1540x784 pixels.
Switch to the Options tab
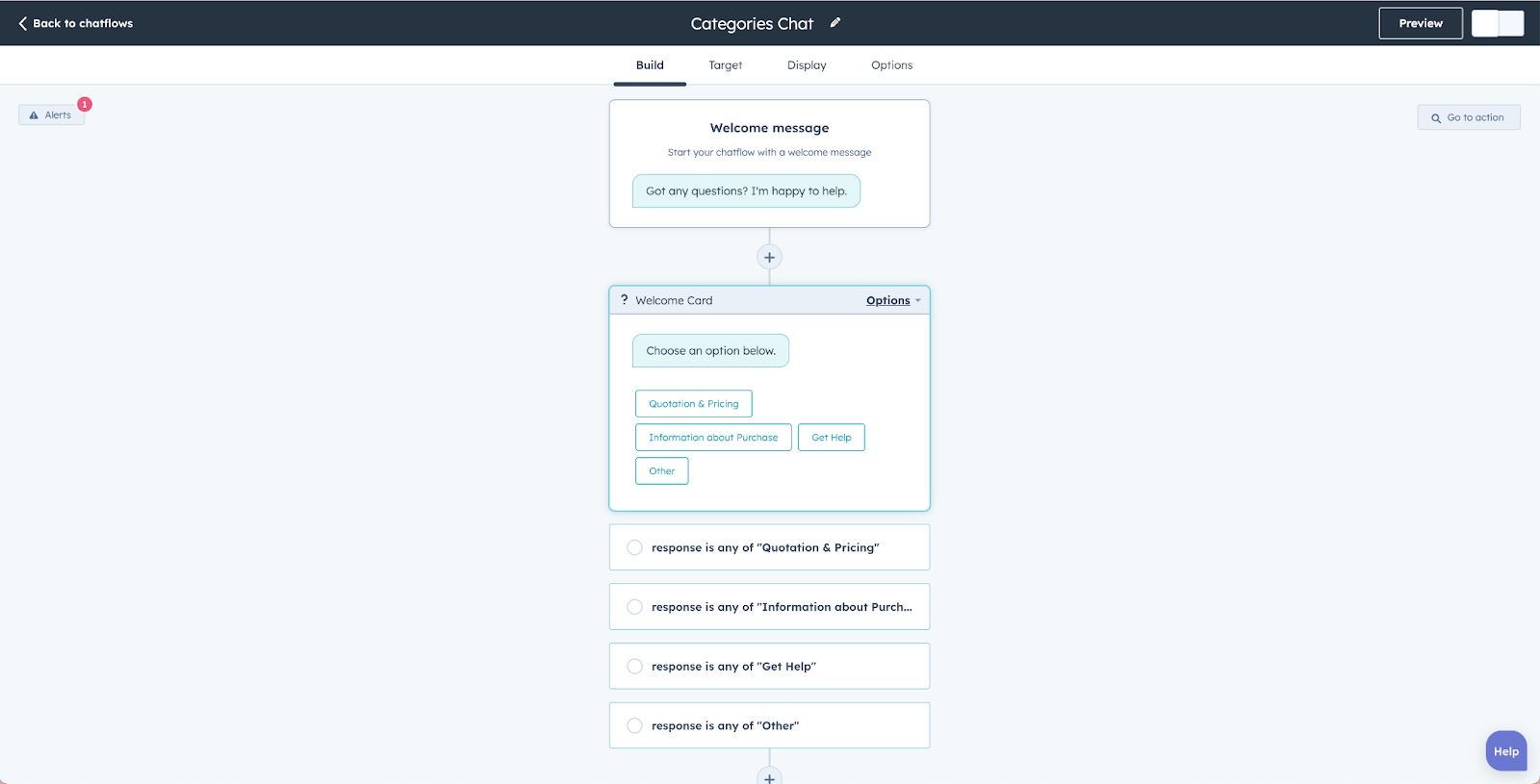pos(892,65)
